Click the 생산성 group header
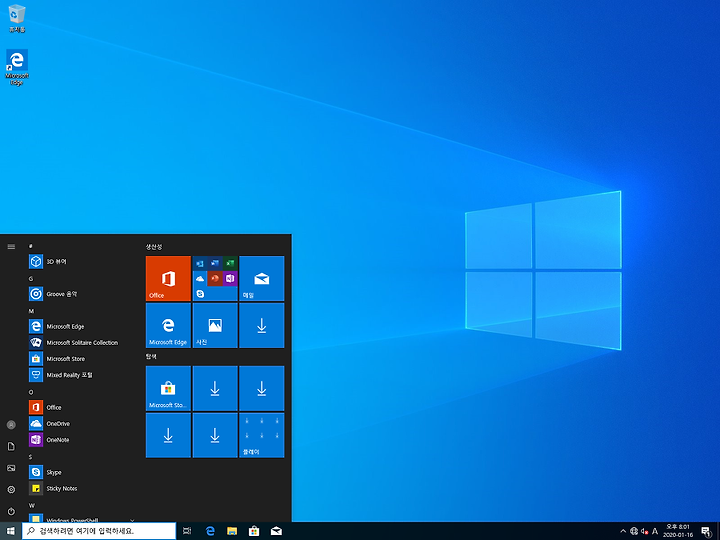This screenshot has width=720, height=540. [154, 247]
